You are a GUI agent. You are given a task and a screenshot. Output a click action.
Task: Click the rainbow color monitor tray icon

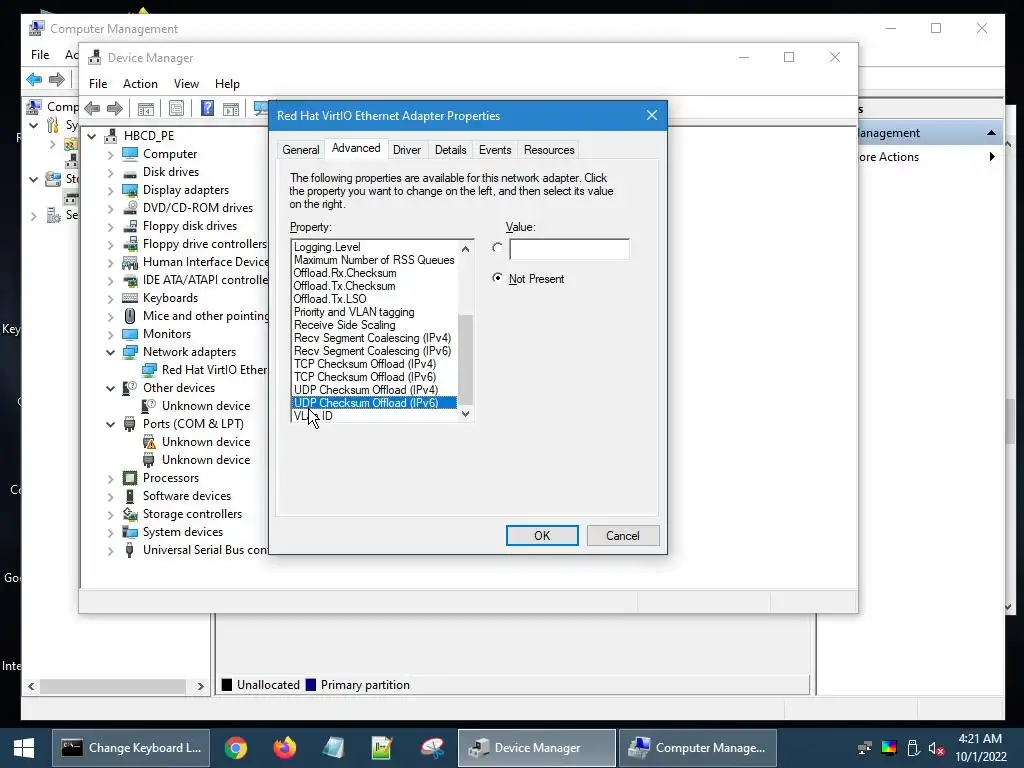(889, 748)
